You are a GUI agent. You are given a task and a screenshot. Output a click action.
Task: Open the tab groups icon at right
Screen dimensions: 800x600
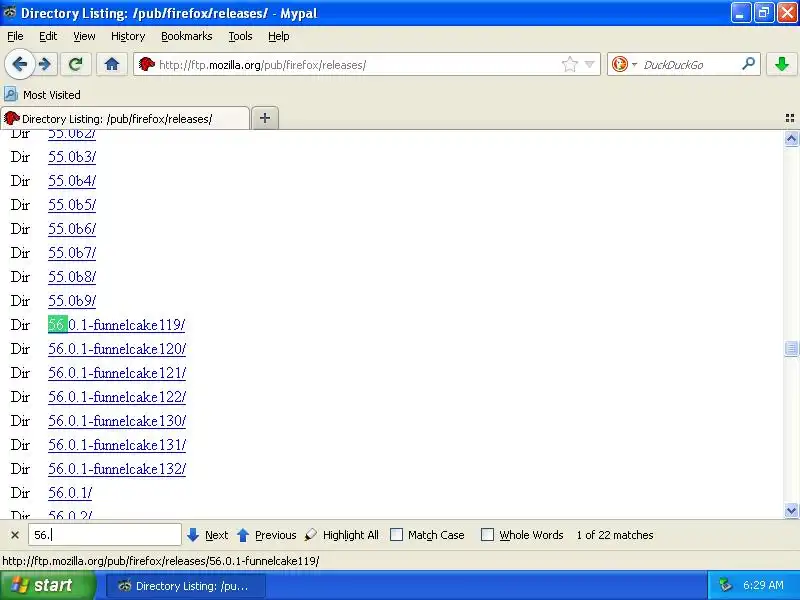click(790, 118)
